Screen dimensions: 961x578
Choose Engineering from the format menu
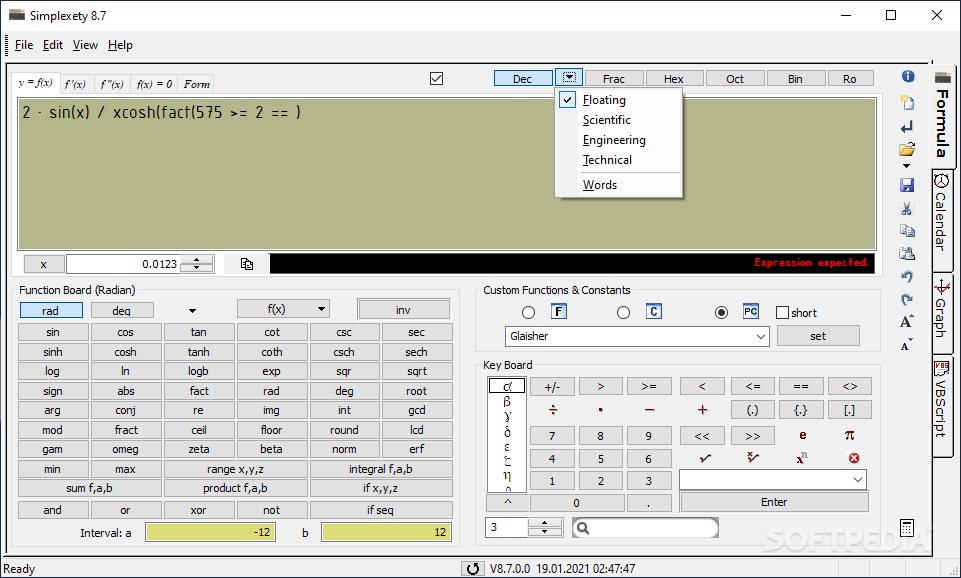614,140
